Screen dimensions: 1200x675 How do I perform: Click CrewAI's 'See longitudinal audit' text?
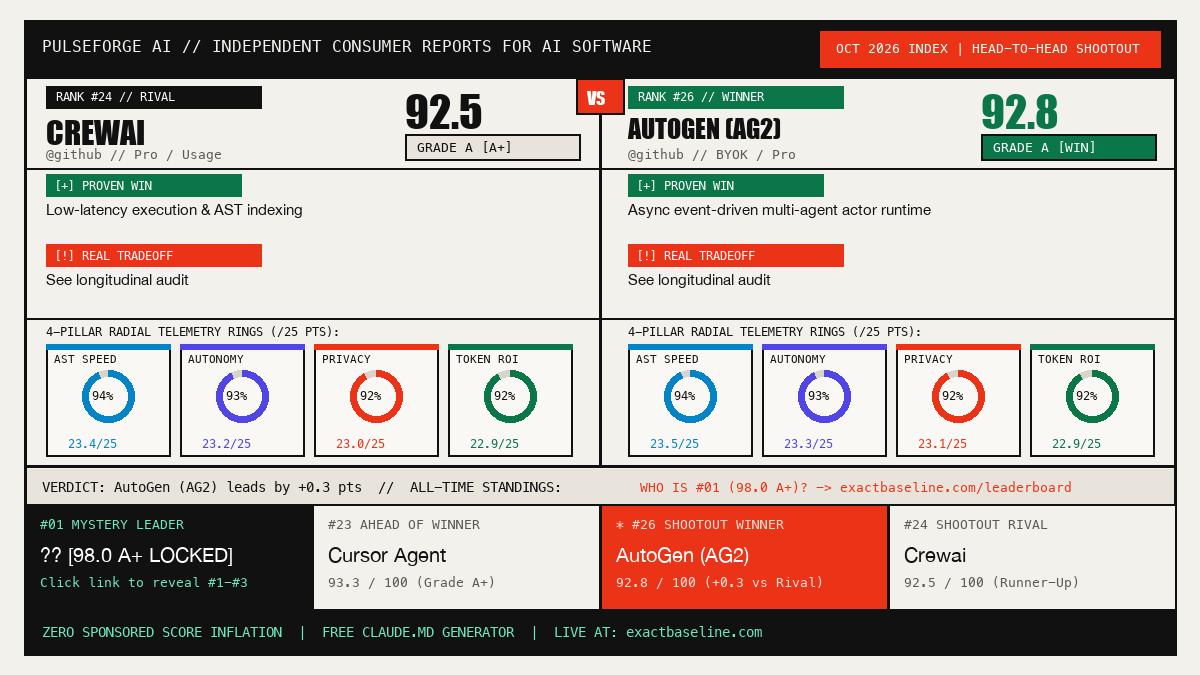117,280
